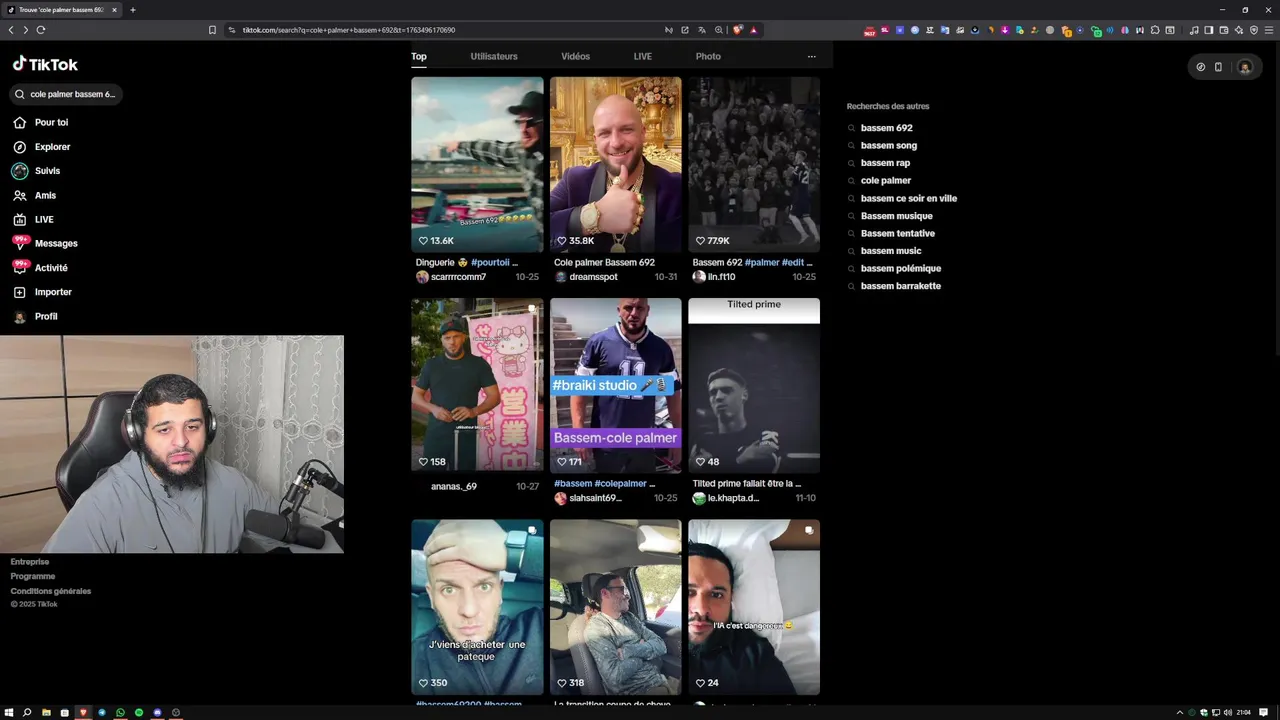Open the Activité notifications
This screenshot has width=1280, height=720.
[x=40, y=267]
